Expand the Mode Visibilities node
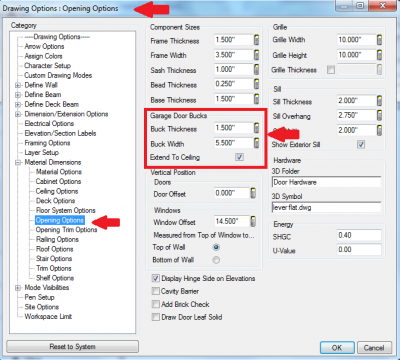This screenshot has width=400, height=360. [18, 288]
